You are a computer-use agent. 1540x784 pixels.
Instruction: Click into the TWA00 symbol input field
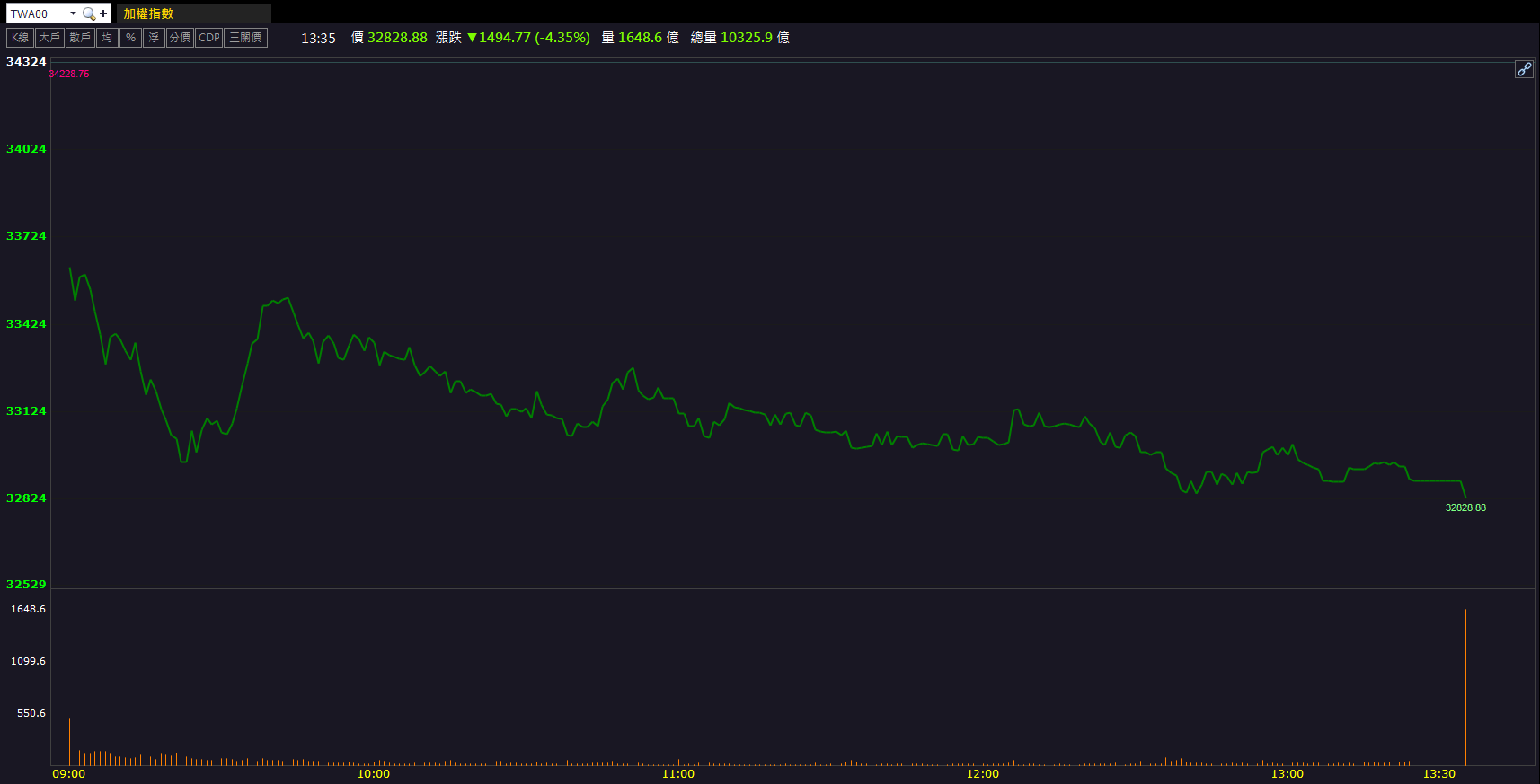(36, 13)
